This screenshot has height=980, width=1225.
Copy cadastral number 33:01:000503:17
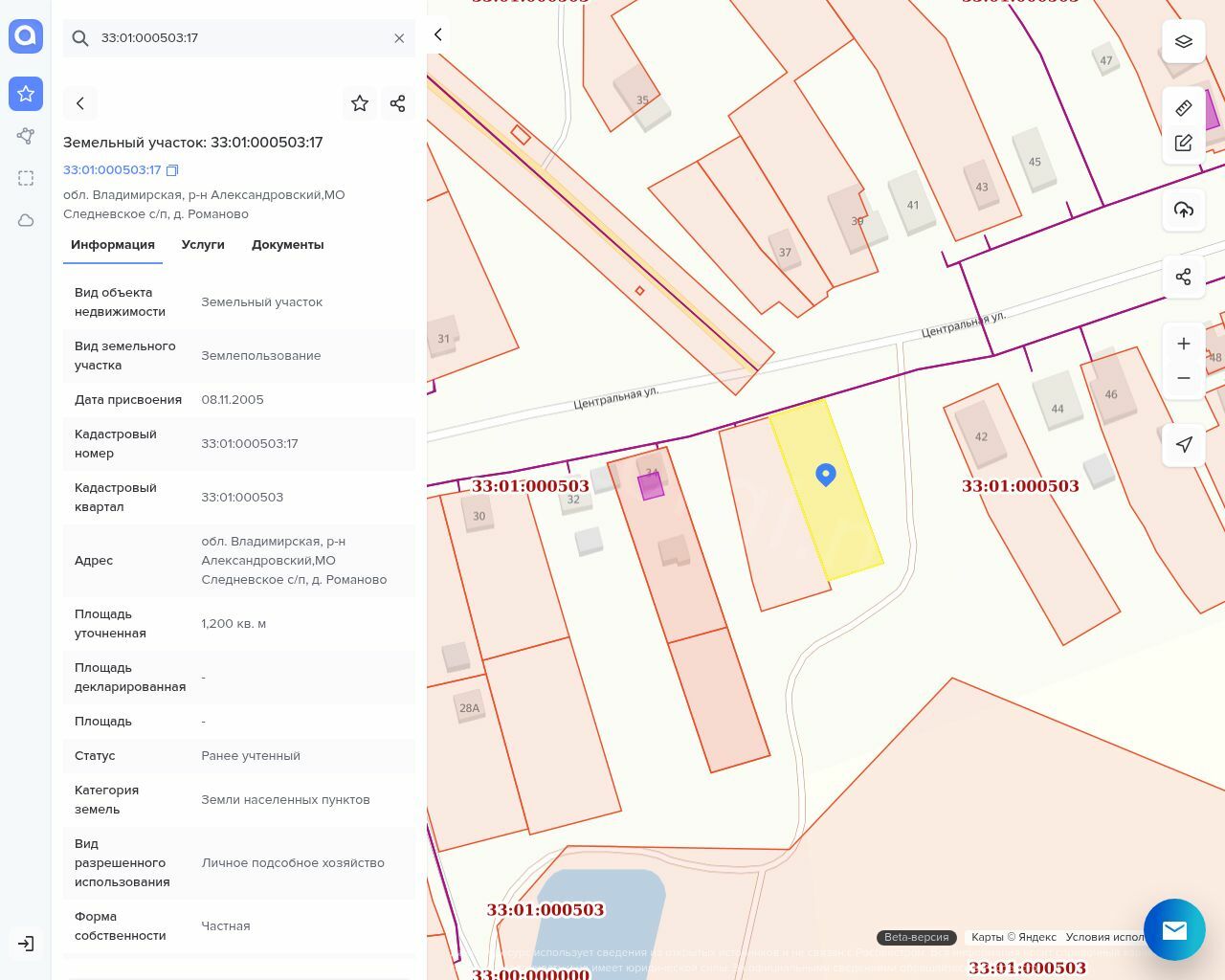point(172,170)
